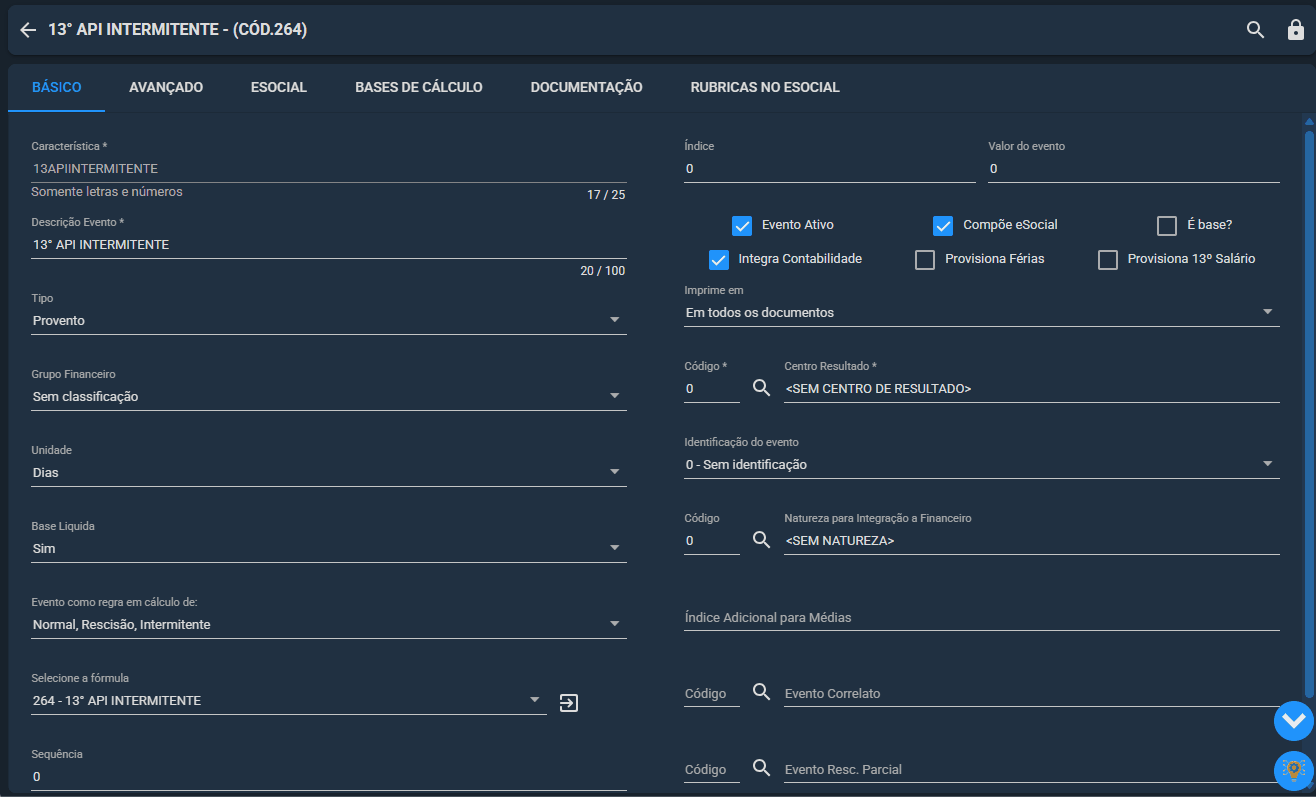The image size is (1316, 797).
Task: Open the DOCUMENTAÇÃO tab
Action: (587, 87)
